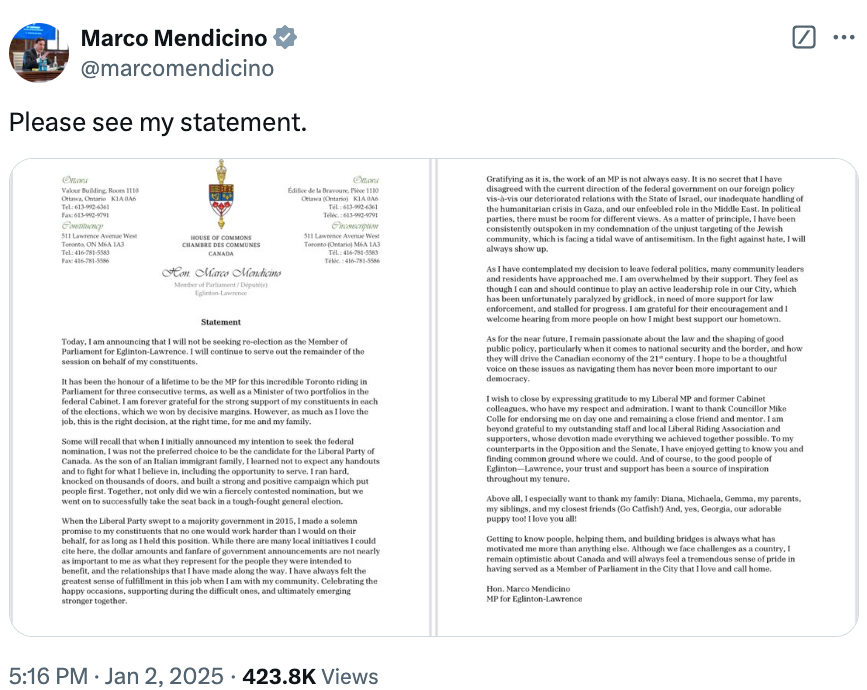Click the bold "Statement" heading in the letter
Viewport: 867px width, 690px height.
tap(221, 322)
